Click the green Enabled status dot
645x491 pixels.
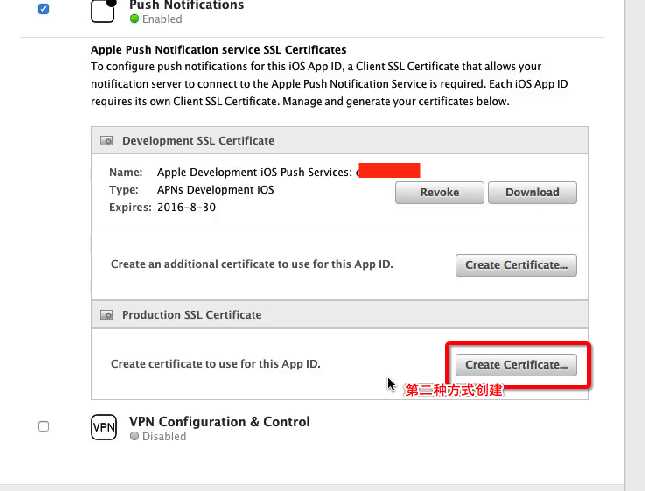click(134, 19)
